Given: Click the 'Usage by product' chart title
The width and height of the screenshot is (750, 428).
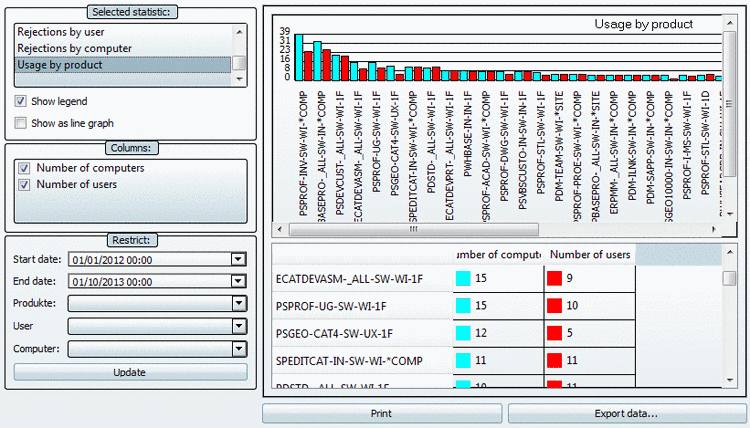Looking at the screenshot, I should pyautogui.click(x=643, y=24).
